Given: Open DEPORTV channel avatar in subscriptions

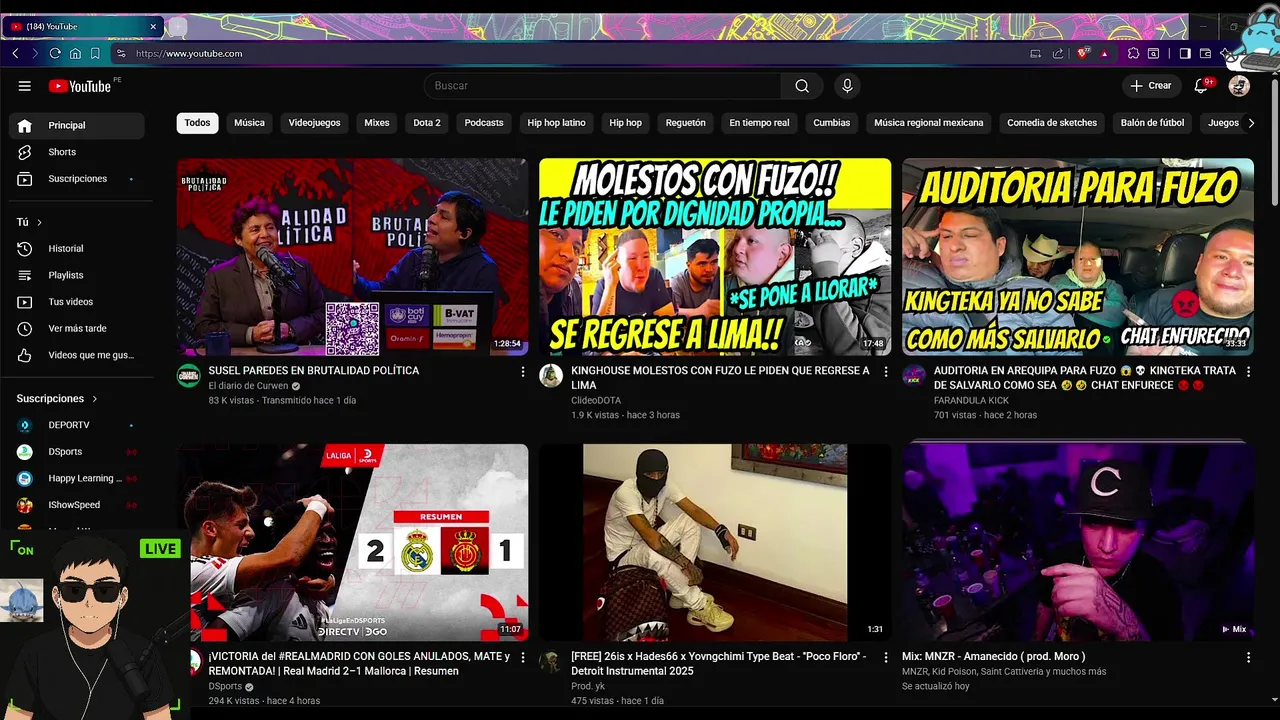Looking at the screenshot, I should (25, 425).
